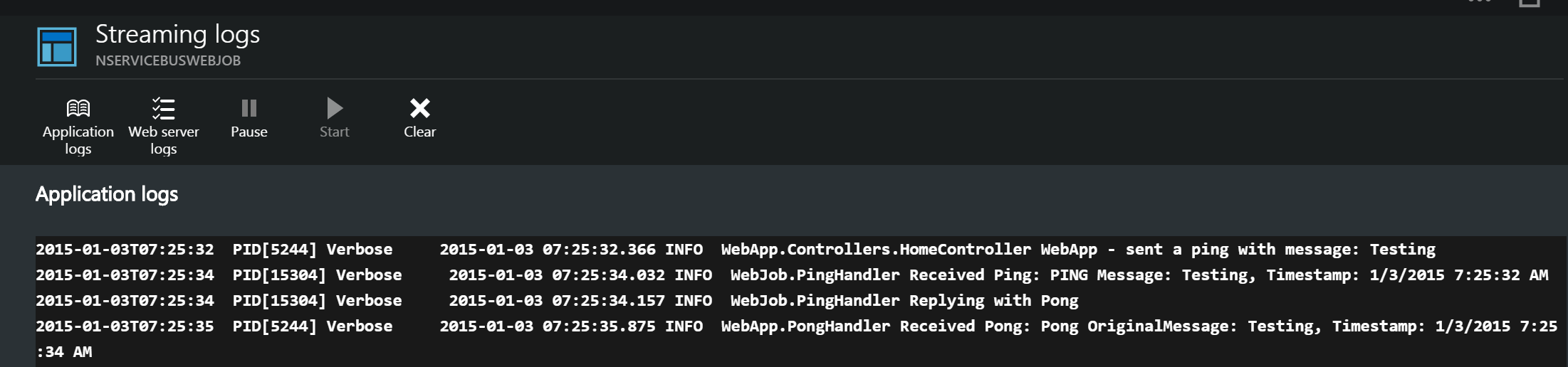Click the Start play triangle
This screenshot has height=367, width=1568.
click(x=335, y=108)
